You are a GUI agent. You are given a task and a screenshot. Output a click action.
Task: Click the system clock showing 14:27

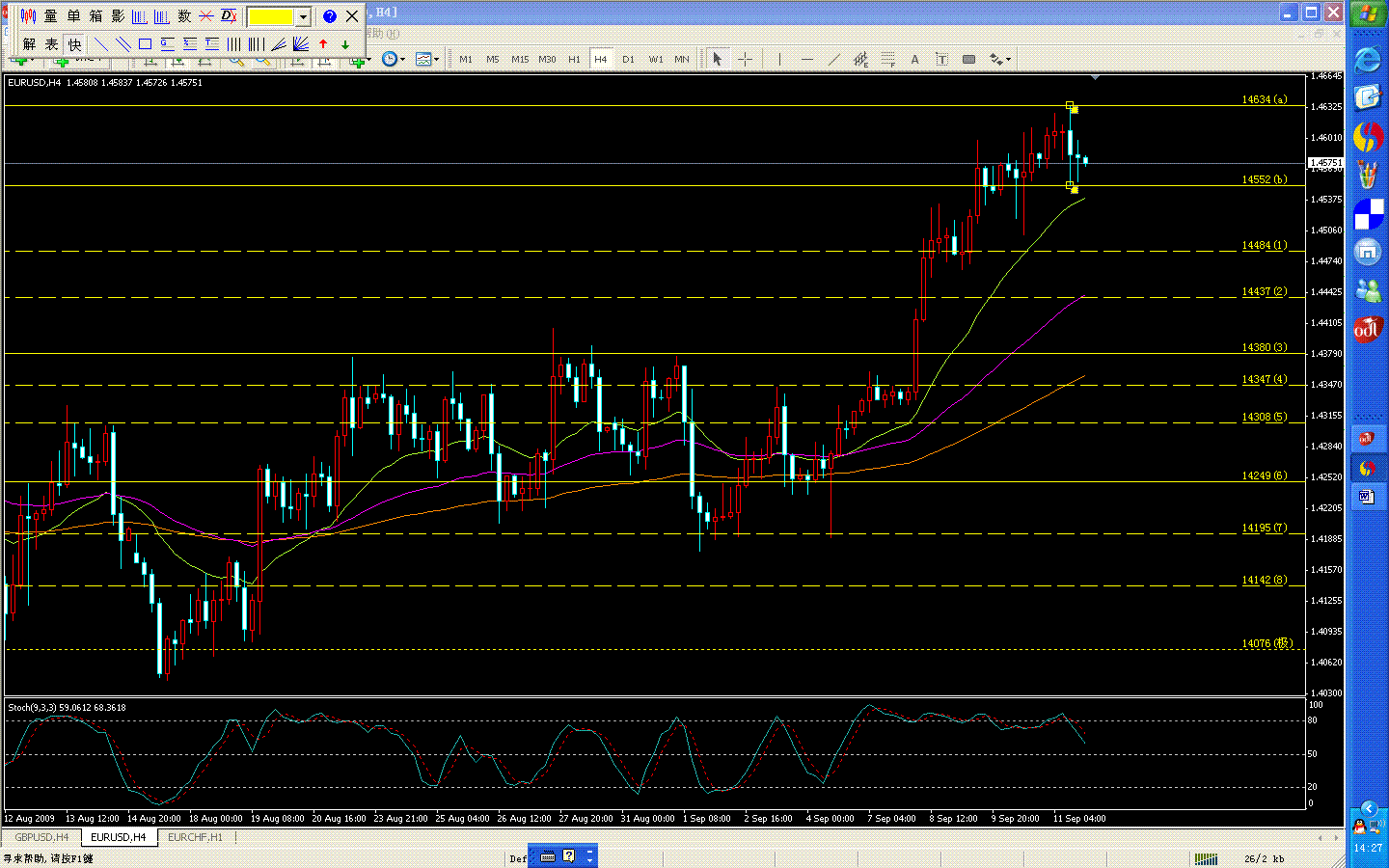tap(1368, 848)
